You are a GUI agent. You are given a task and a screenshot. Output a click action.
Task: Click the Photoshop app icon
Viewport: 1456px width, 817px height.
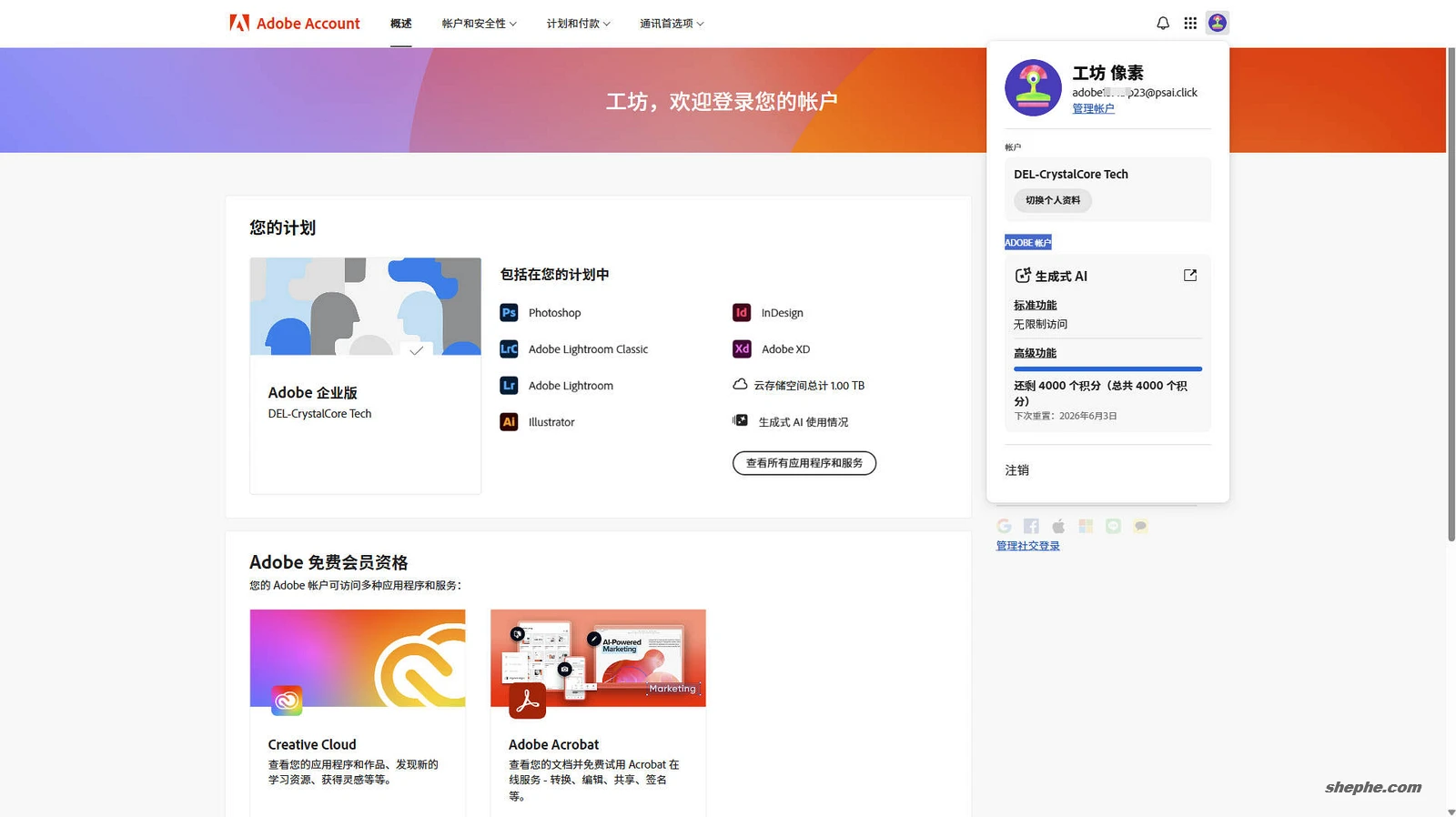coord(509,312)
